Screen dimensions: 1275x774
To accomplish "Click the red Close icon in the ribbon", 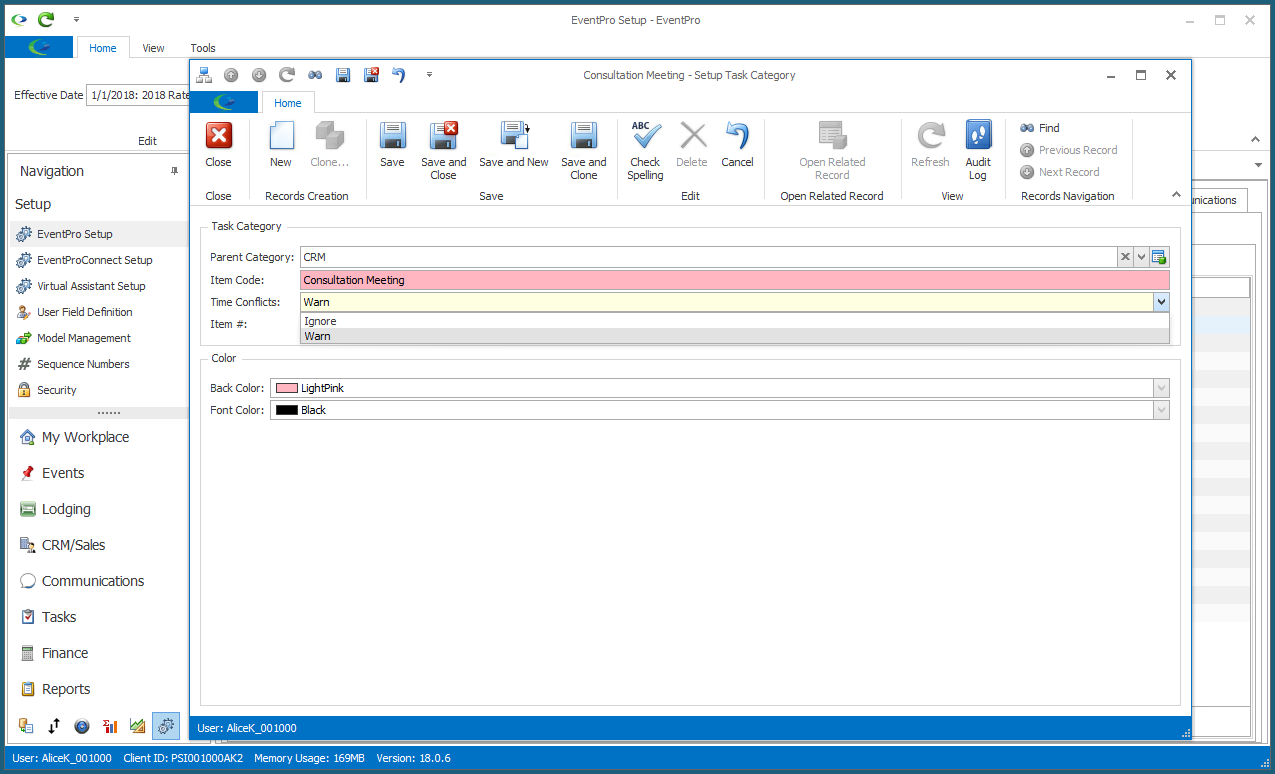I will pyautogui.click(x=218, y=135).
